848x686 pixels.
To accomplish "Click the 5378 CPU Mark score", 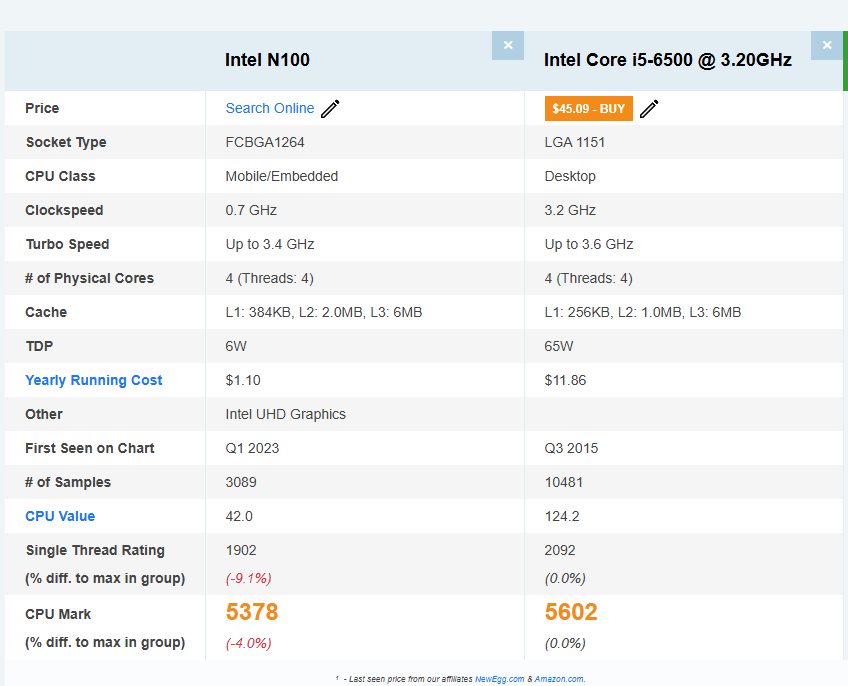I will pyautogui.click(x=252, y=612).
